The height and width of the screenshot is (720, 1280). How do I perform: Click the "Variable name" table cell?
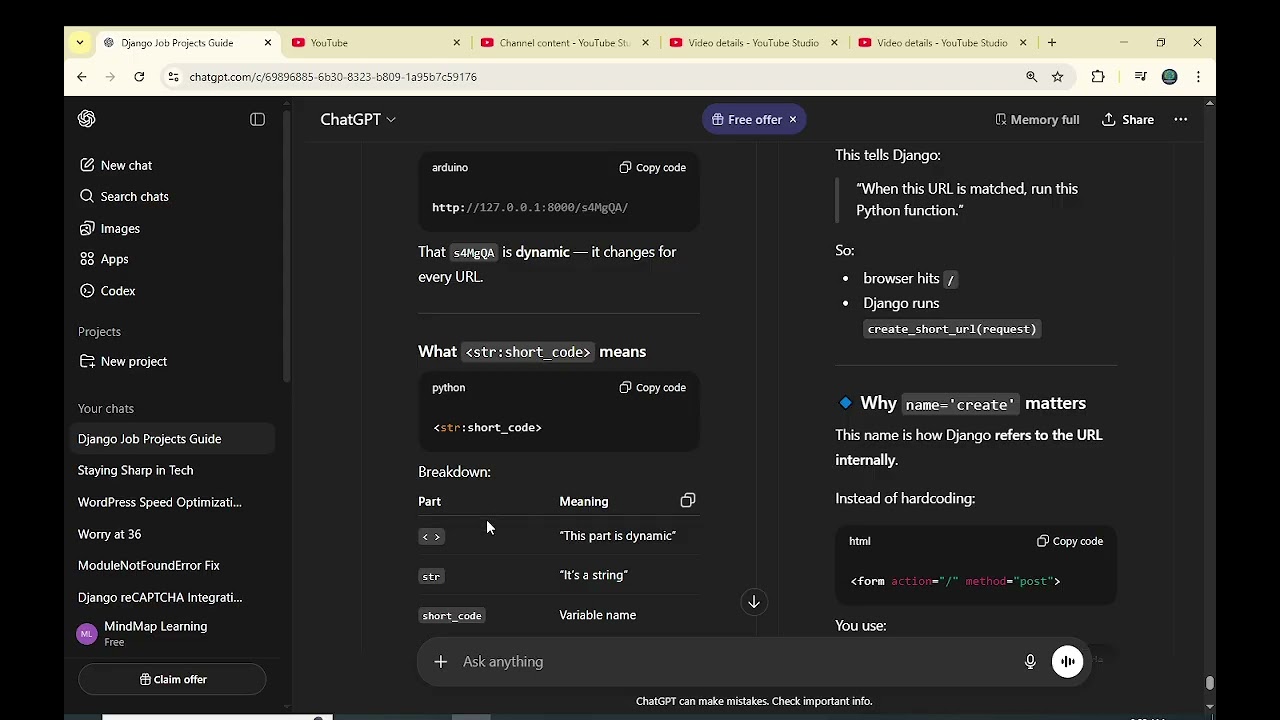pos(597,615)
